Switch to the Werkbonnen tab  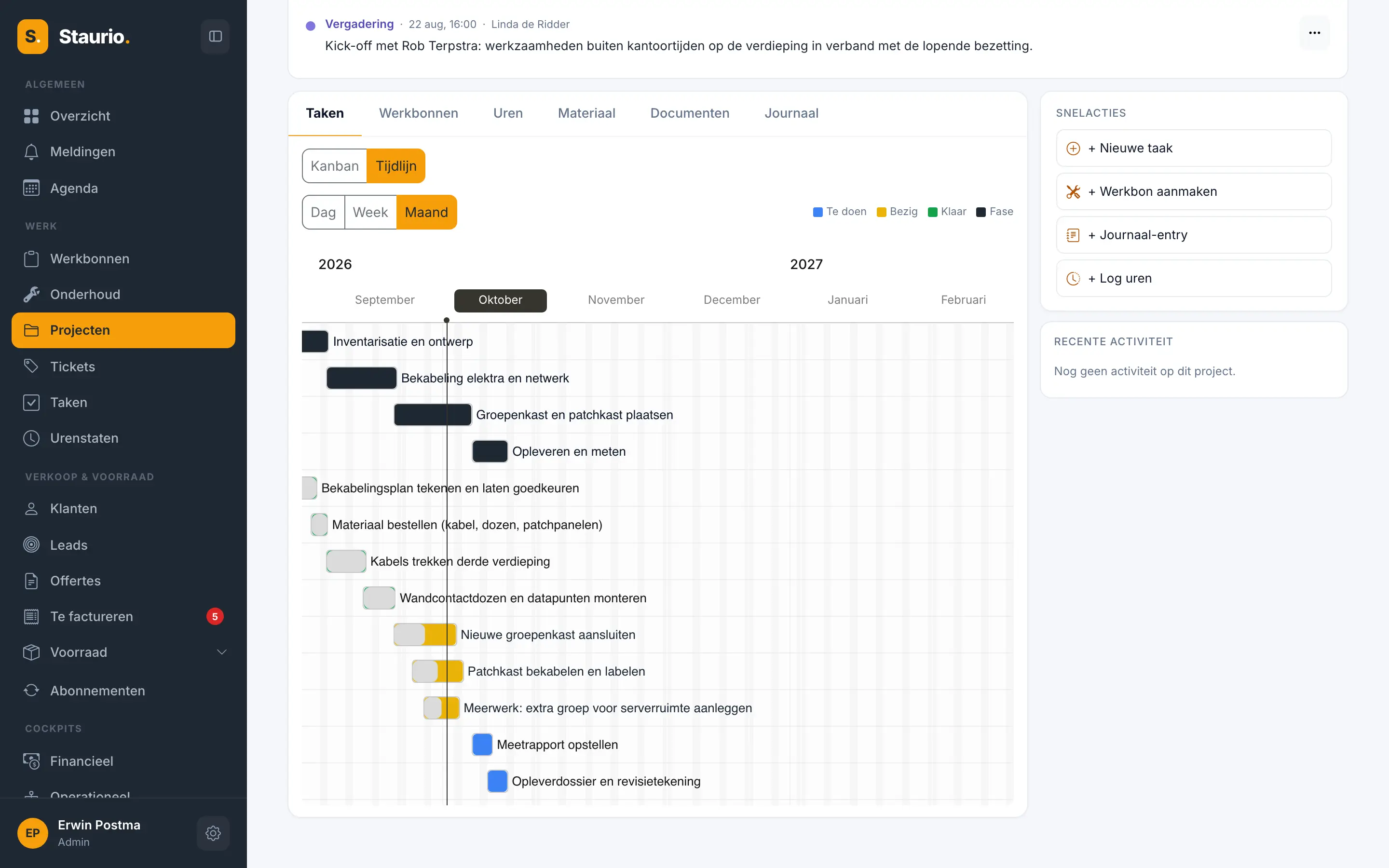[419, 113]
